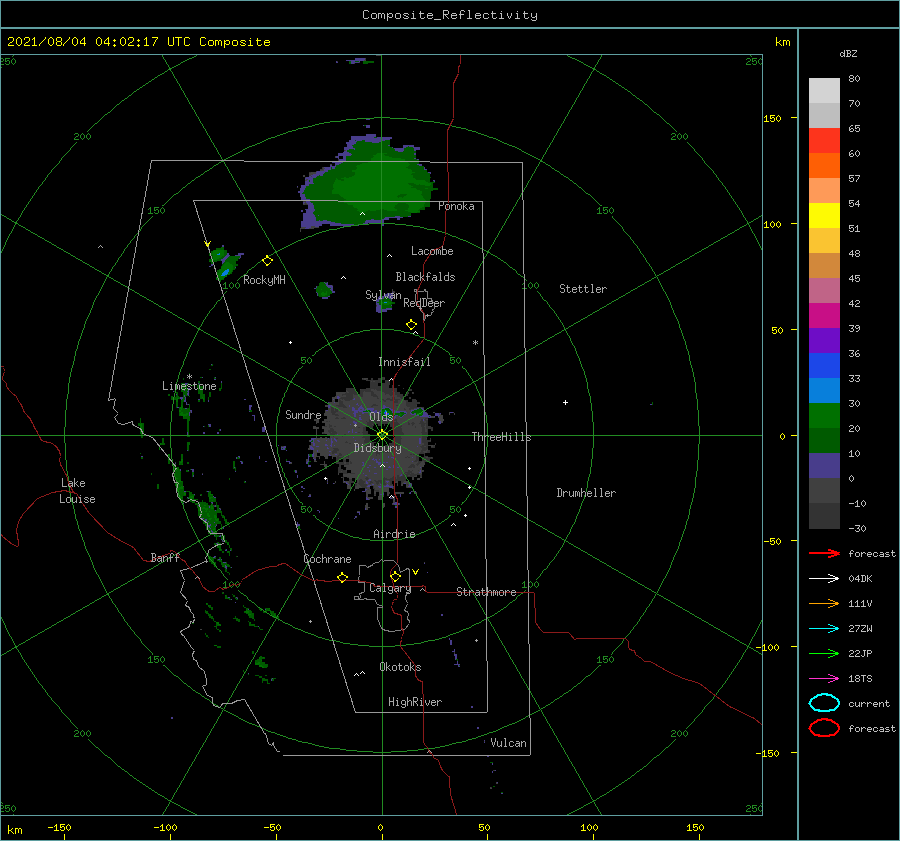Click the yellow diamond marker south of RedDeer
This screenshot has height=841, width=900.
(x=411, y=325)
